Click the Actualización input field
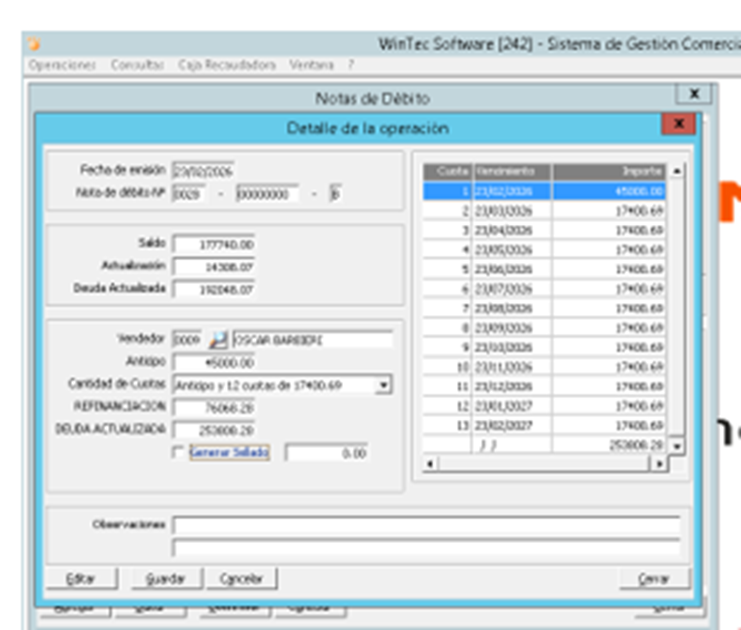741x630 pixels. pos(214,267)
